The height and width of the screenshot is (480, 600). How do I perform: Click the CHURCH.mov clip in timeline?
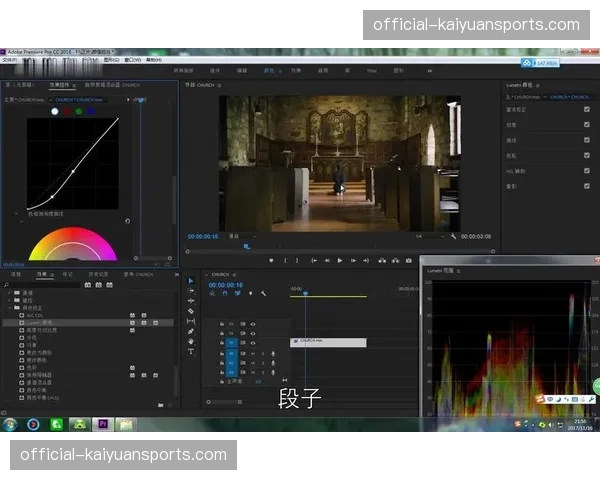[328, 343]
